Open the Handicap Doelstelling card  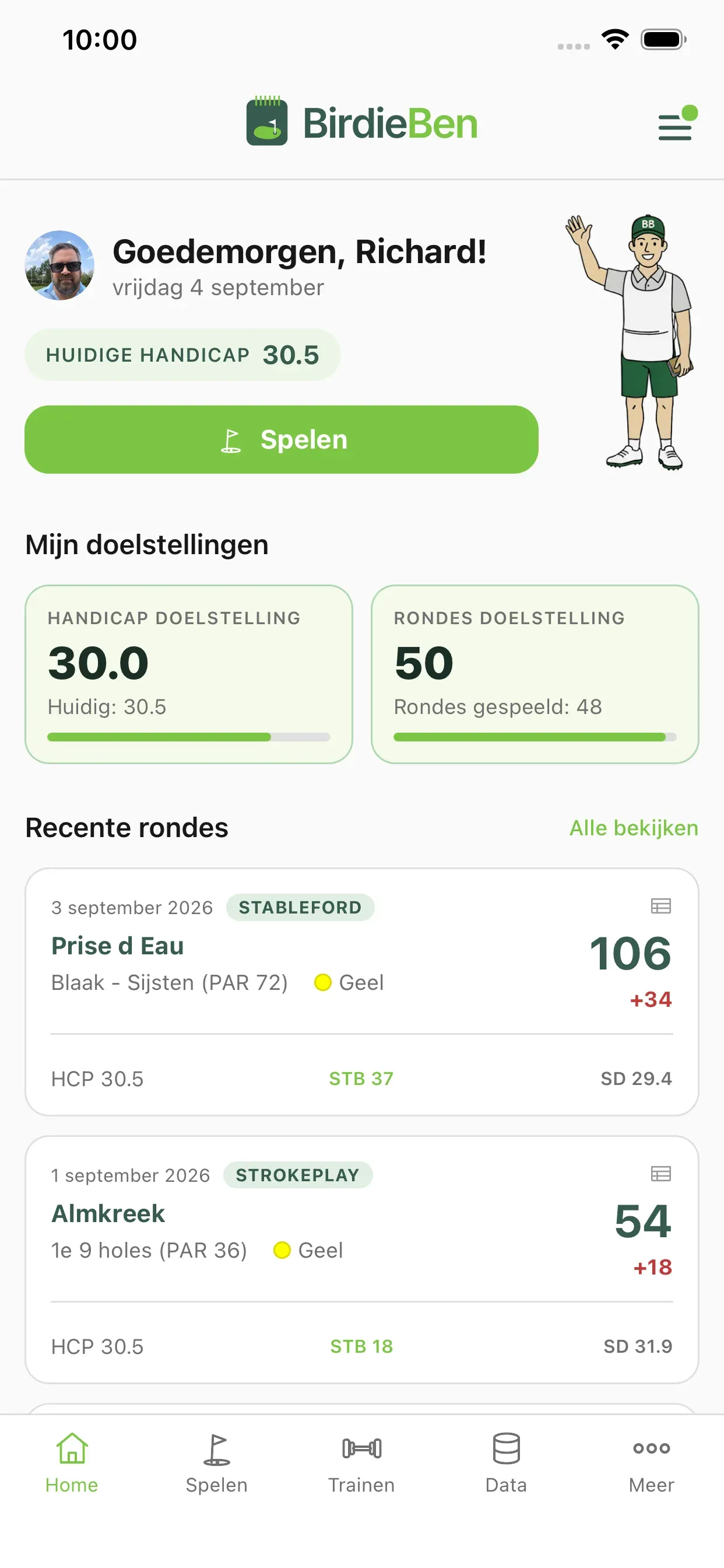coord(189,674)
